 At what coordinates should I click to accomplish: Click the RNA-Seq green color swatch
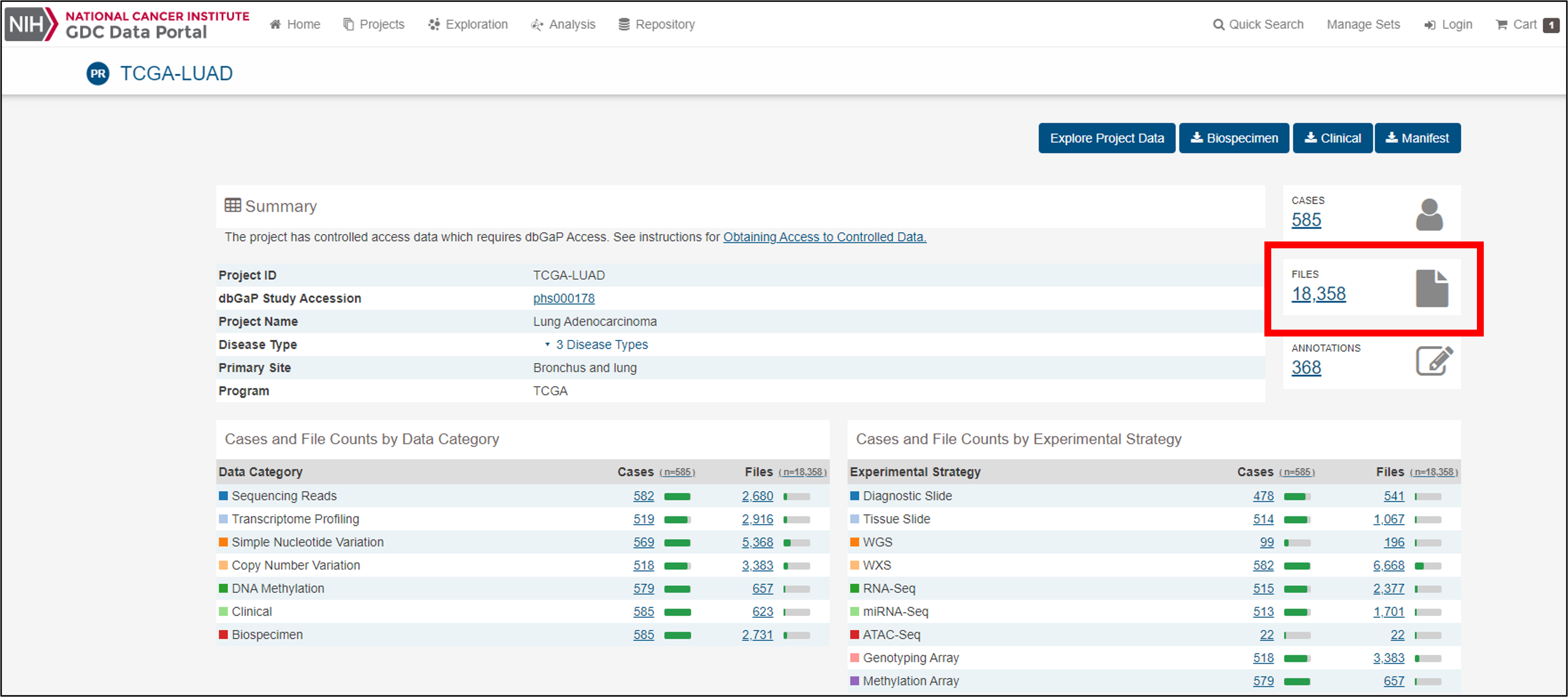[x=855, y=589]
